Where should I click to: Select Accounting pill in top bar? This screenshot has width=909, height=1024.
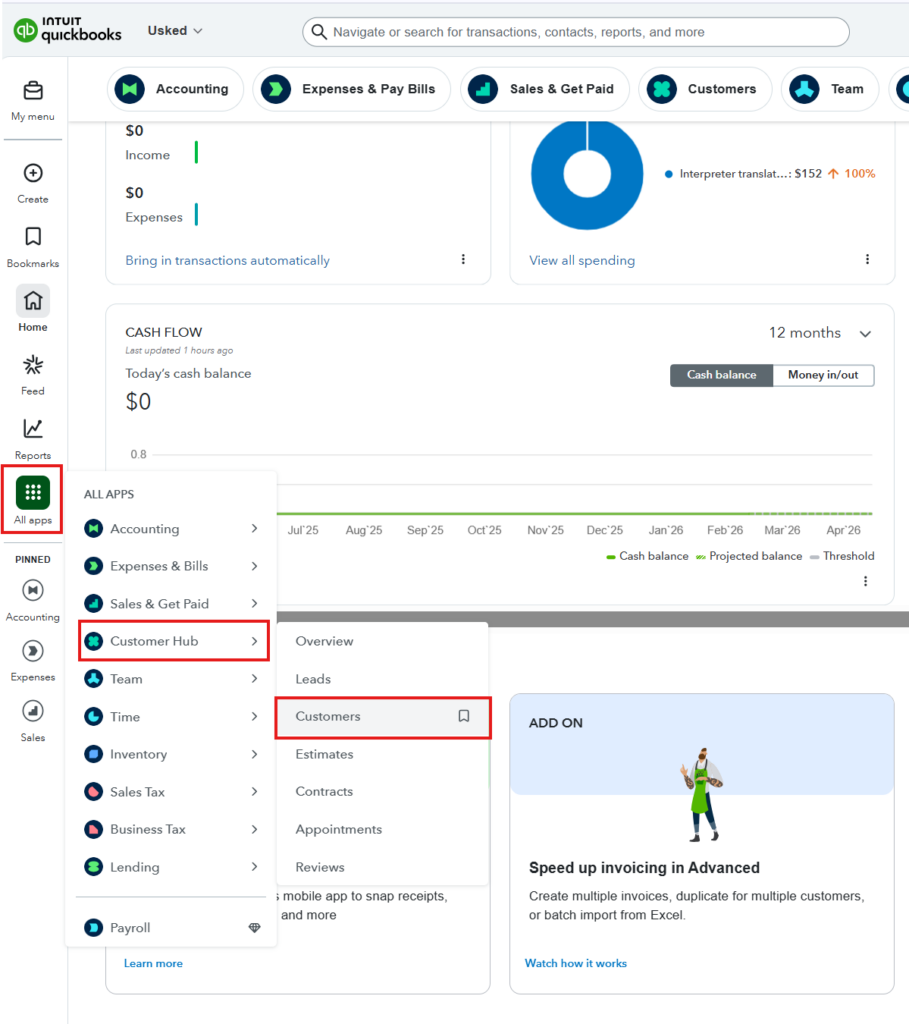(x=175, y=89)
